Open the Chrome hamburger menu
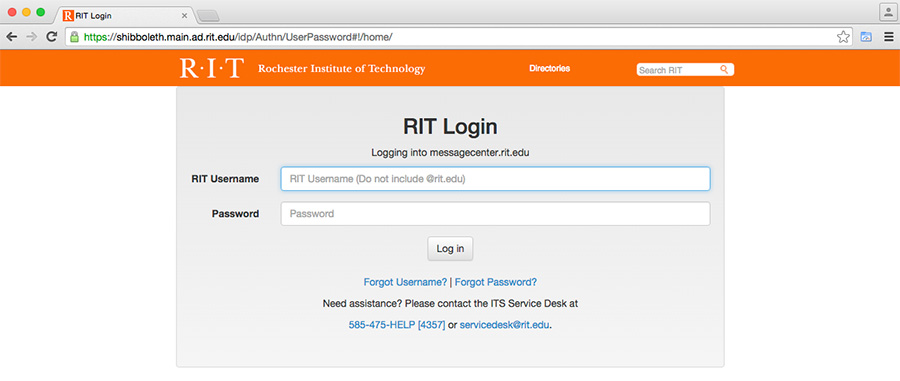 pyautogui.click(x=888, y=37)
